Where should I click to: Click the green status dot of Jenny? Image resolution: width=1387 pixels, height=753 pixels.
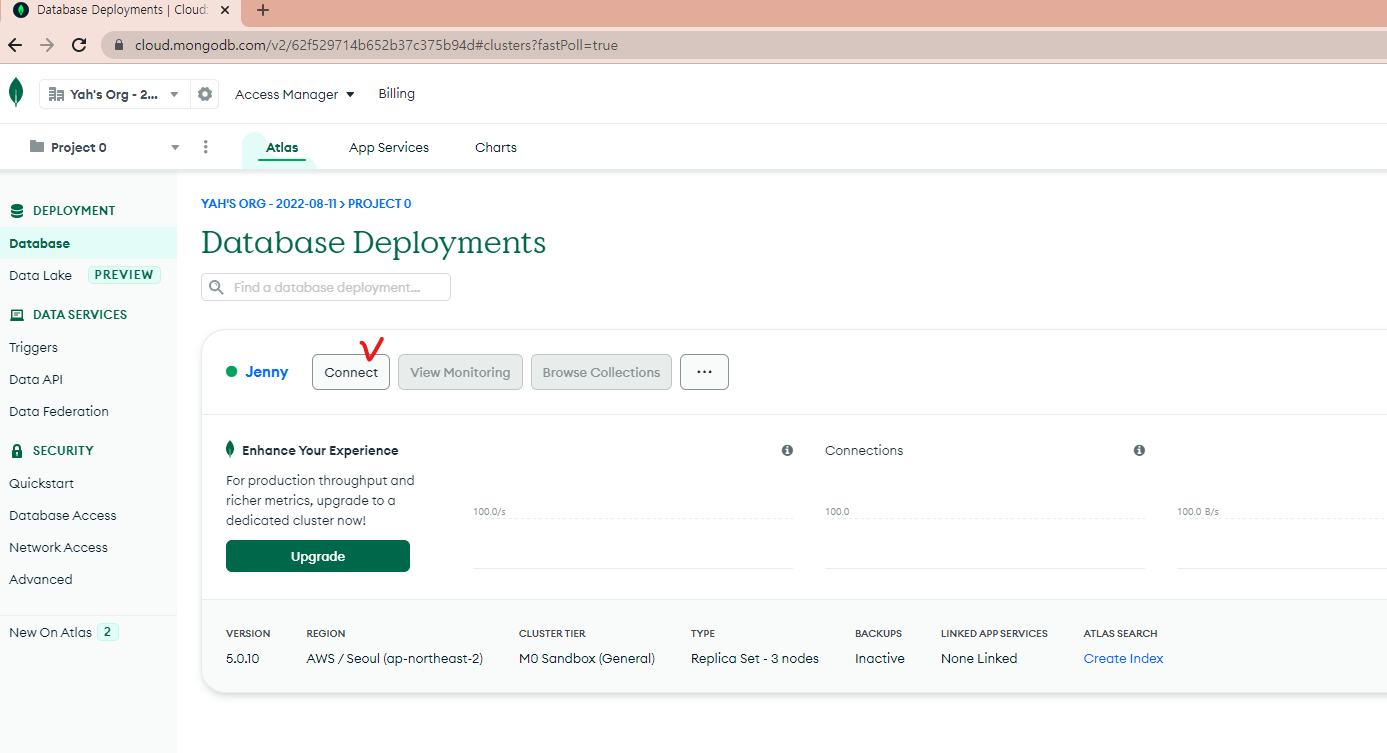(231, 372)
